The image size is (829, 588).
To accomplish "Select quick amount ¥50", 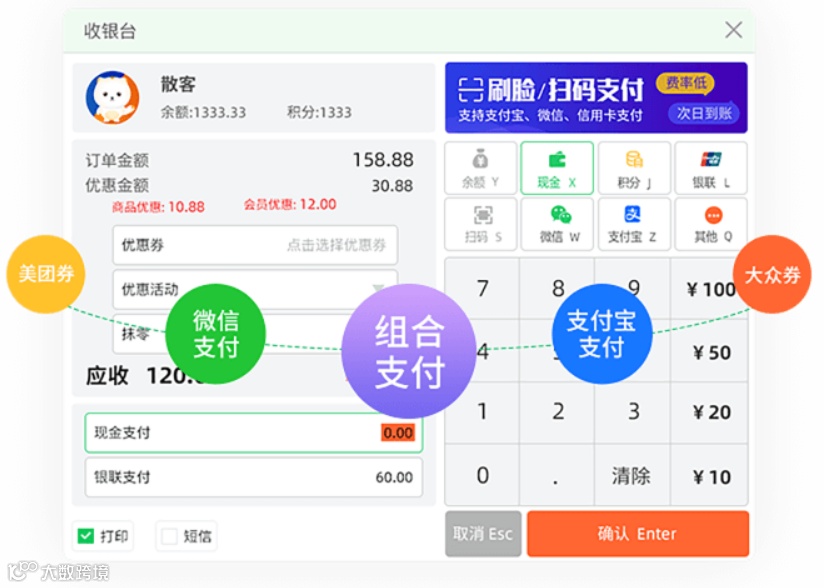I will pyautogui.click(x=710, y=351).
